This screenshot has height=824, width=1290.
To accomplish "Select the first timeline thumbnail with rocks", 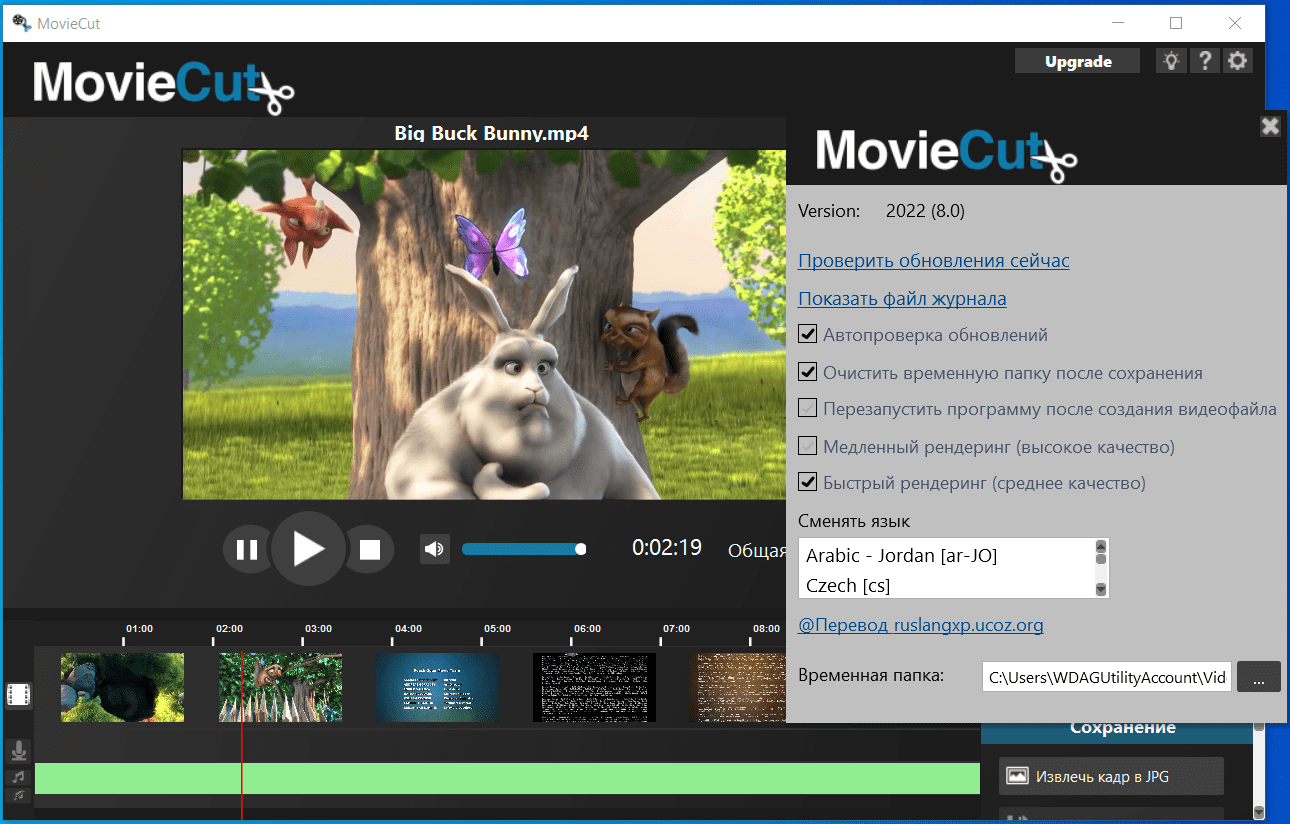I will tap(122, 687).
